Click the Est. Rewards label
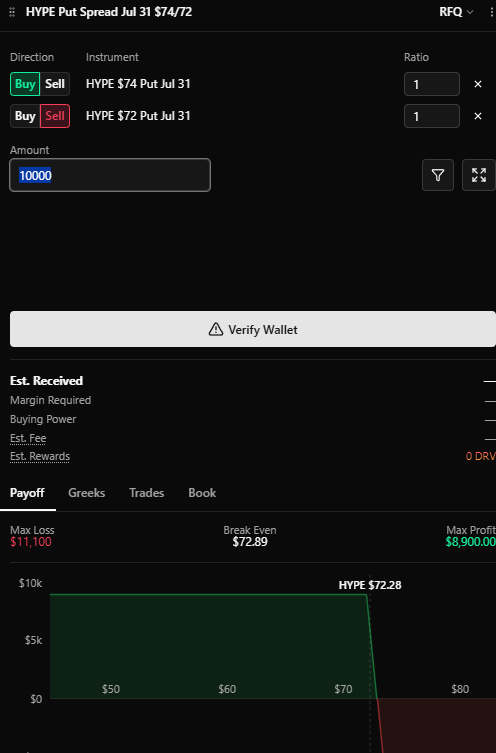496x753 pixels. coord(40,456)
